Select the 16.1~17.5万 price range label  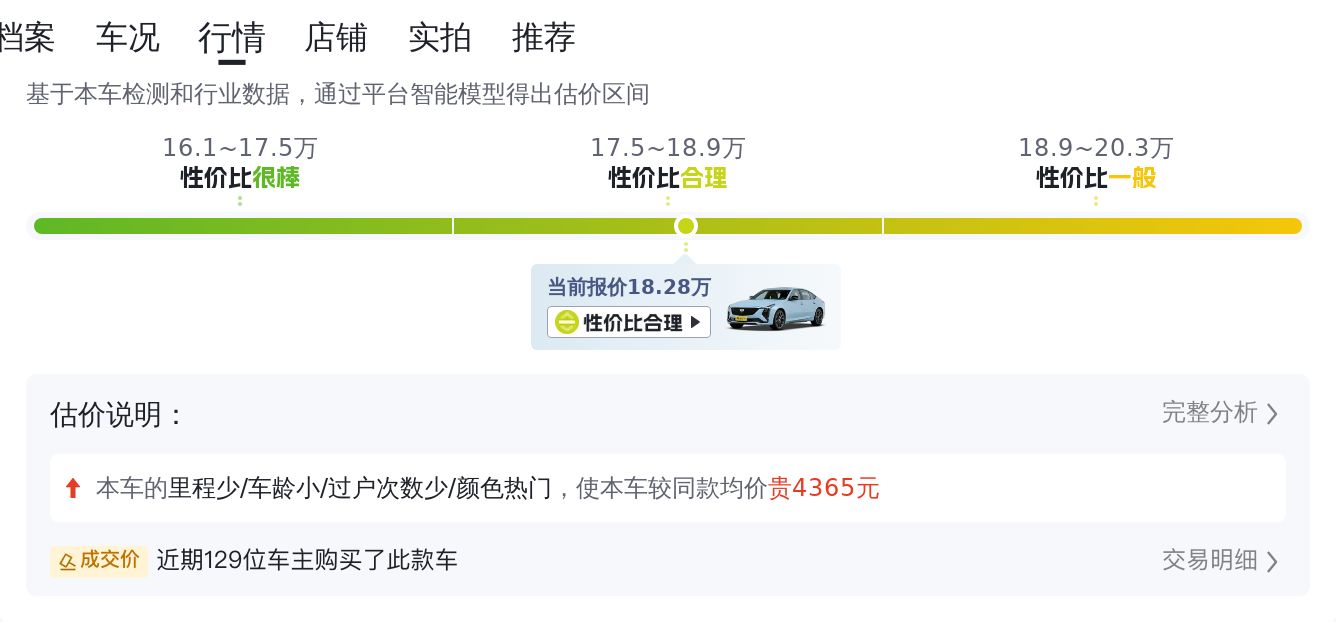(x=240, y=148)
